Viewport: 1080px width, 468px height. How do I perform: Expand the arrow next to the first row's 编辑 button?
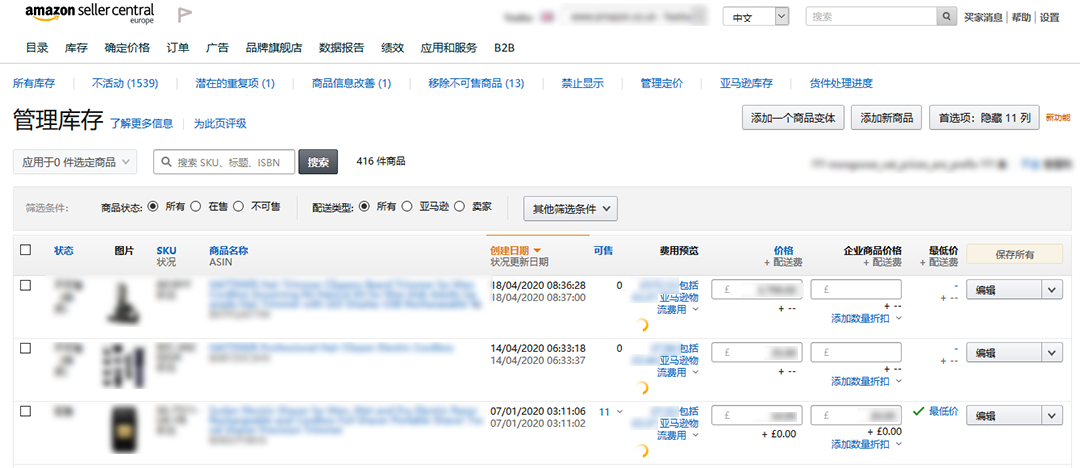[1051, 289]
